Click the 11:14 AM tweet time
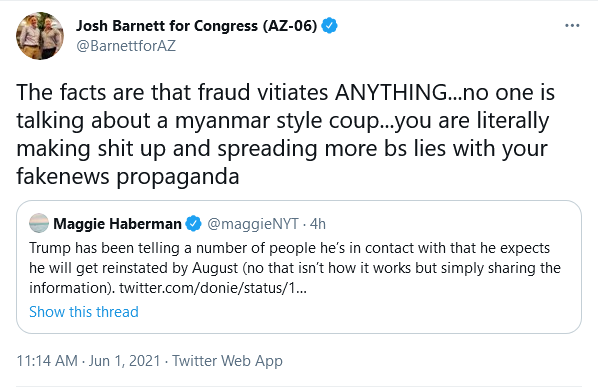Screen dimensions: 598x387 pos(47,361)
